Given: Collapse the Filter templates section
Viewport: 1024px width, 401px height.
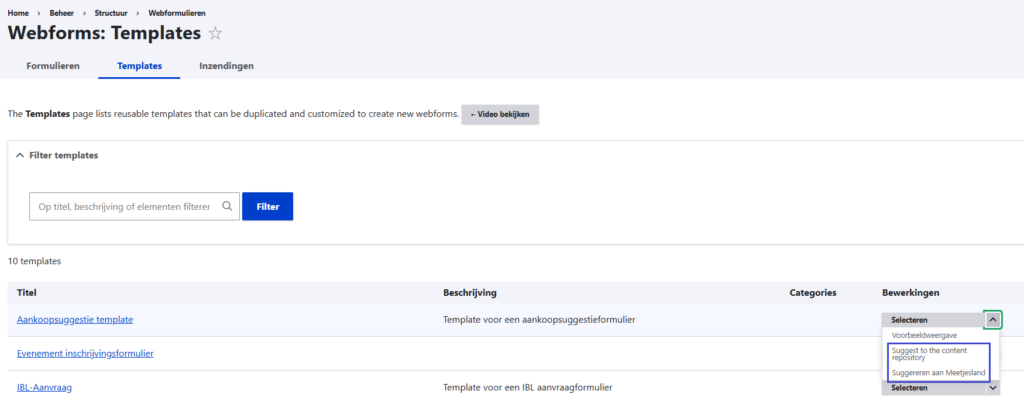Looking at the screenshot, I should (x=20, y=155).
